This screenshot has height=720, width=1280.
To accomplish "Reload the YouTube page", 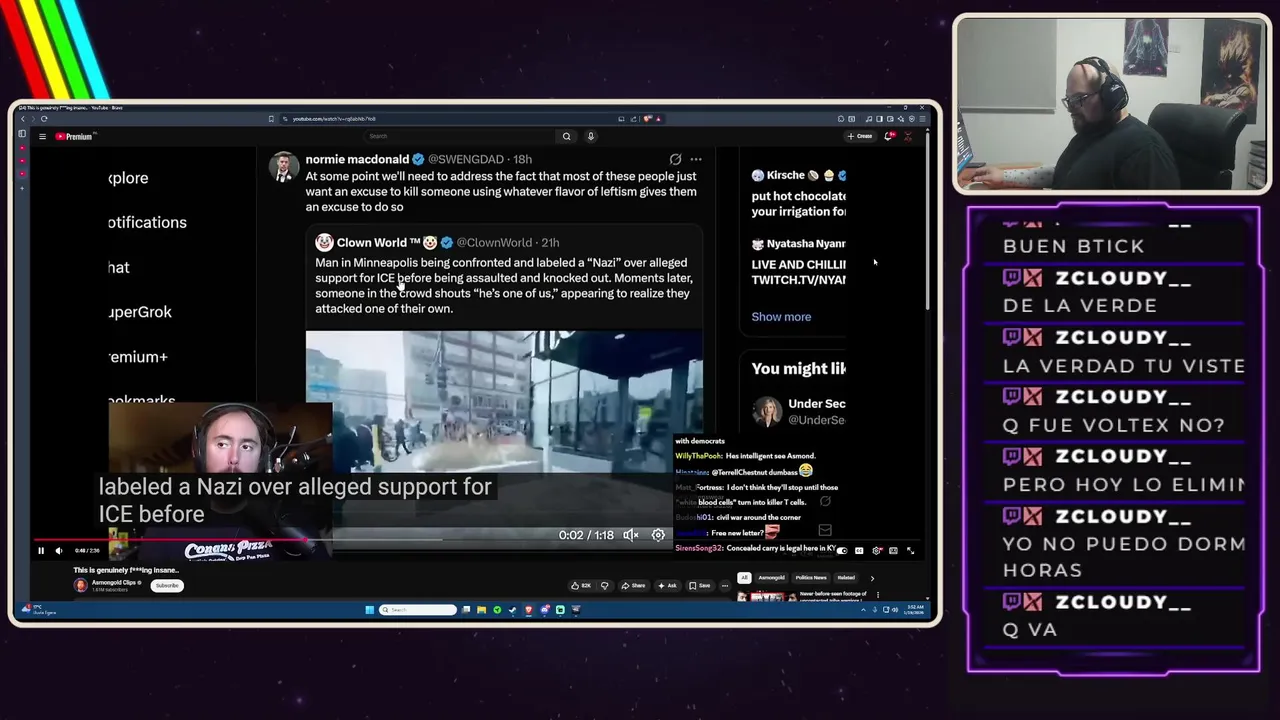I will [44, 119].
